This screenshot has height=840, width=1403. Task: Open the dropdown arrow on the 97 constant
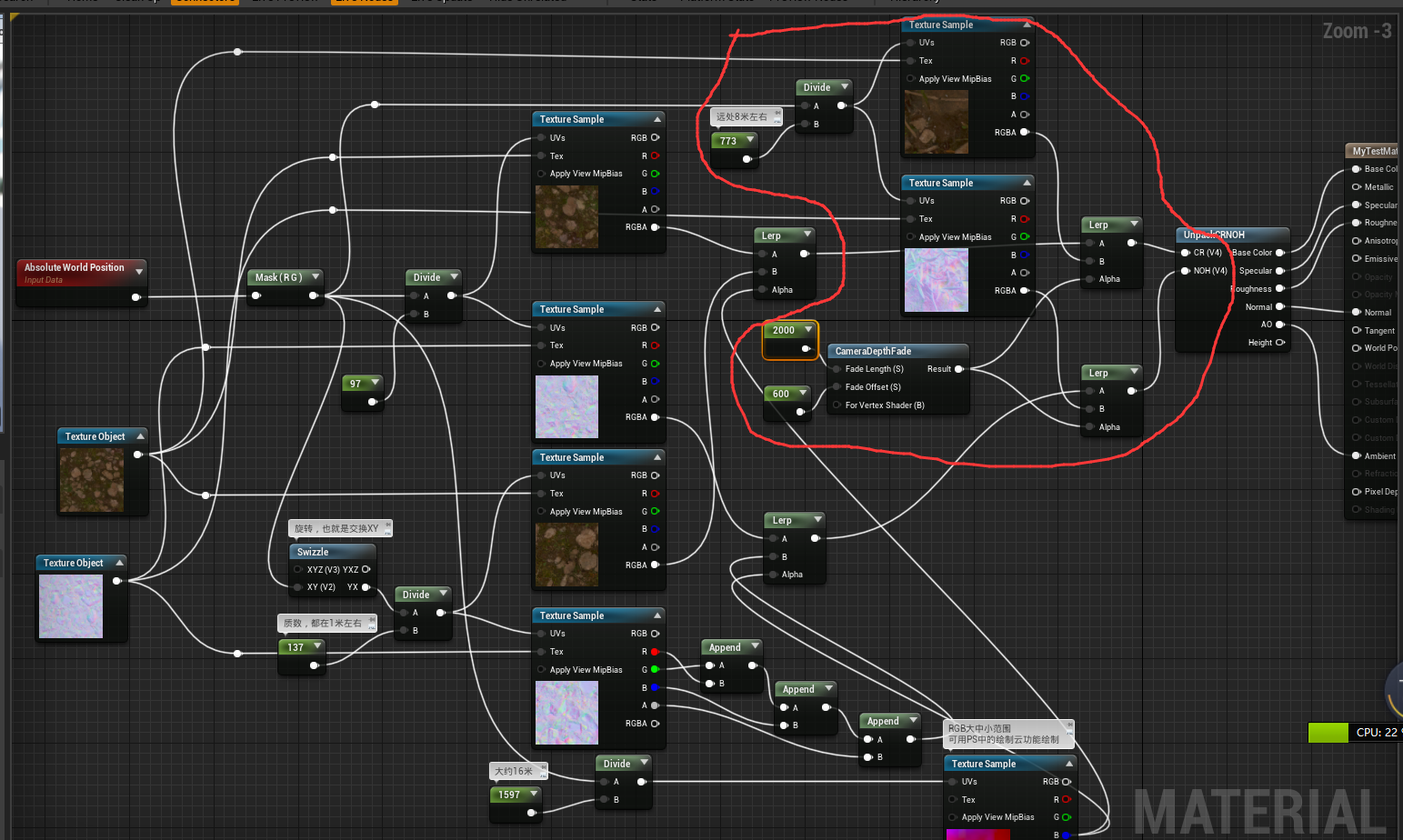pyautogui.click(x=375, y=382)
